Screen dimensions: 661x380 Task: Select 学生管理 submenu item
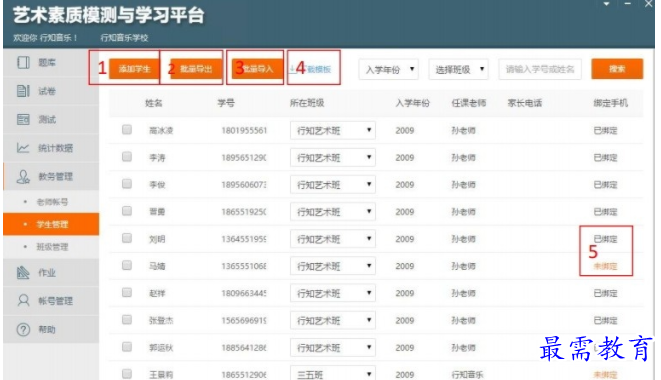tap(52, 224)
